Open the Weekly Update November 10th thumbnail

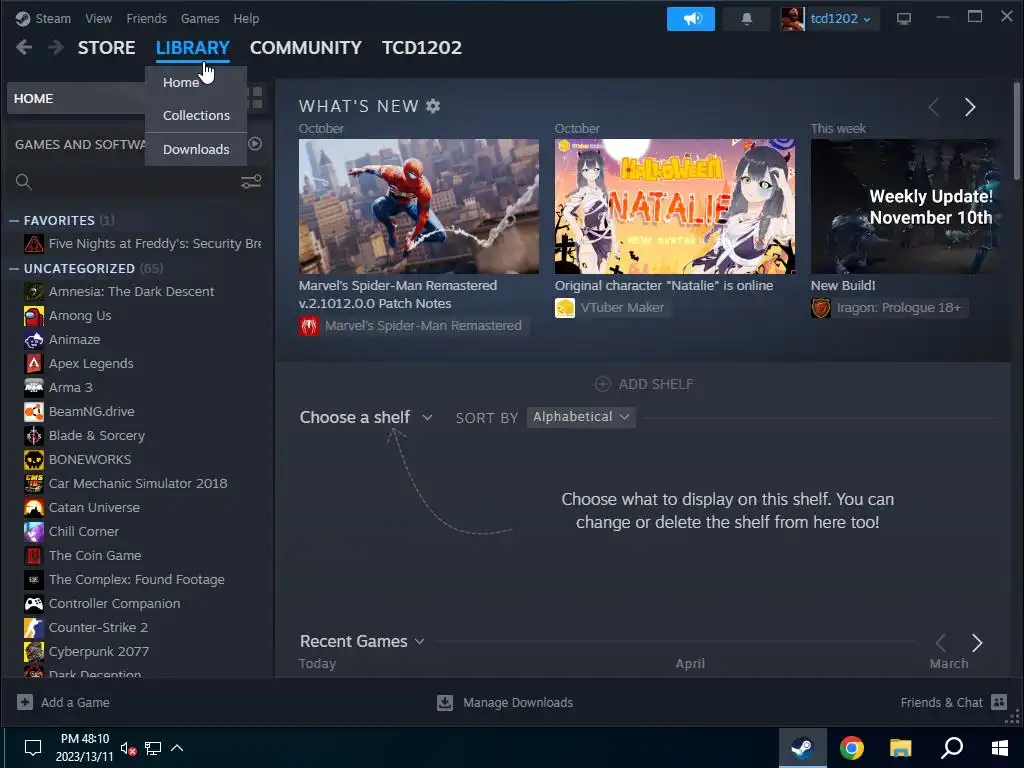coord(908,206)
